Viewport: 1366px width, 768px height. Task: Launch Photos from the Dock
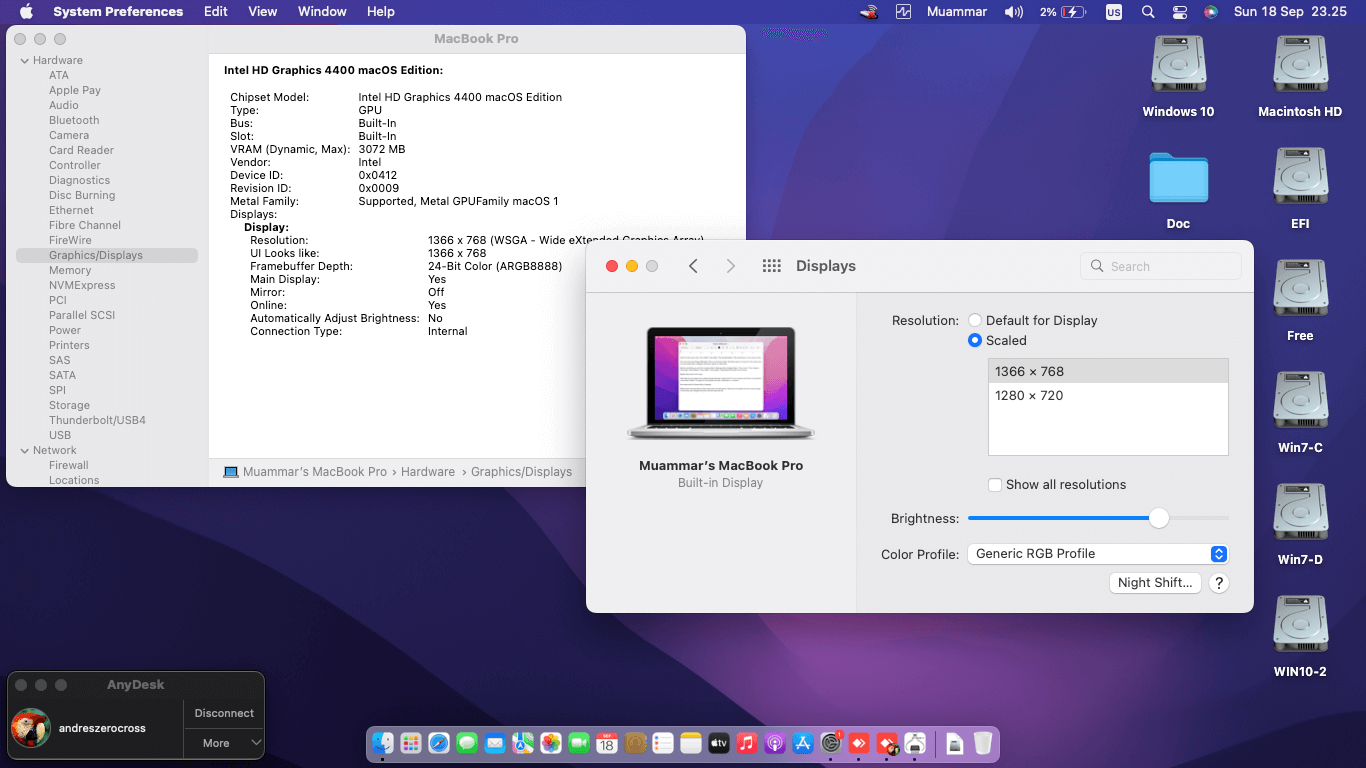tap(551, 743)
